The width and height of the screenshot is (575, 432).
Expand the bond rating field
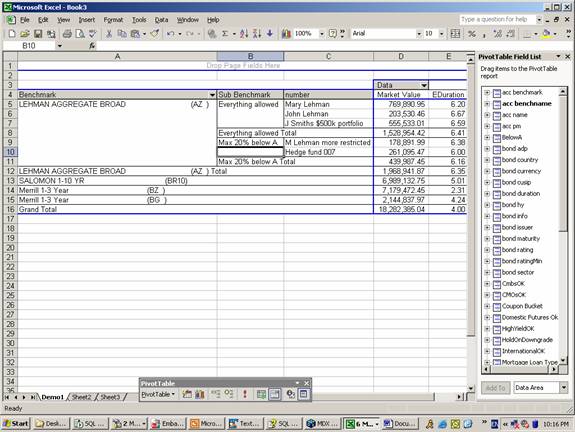[487, 250]
